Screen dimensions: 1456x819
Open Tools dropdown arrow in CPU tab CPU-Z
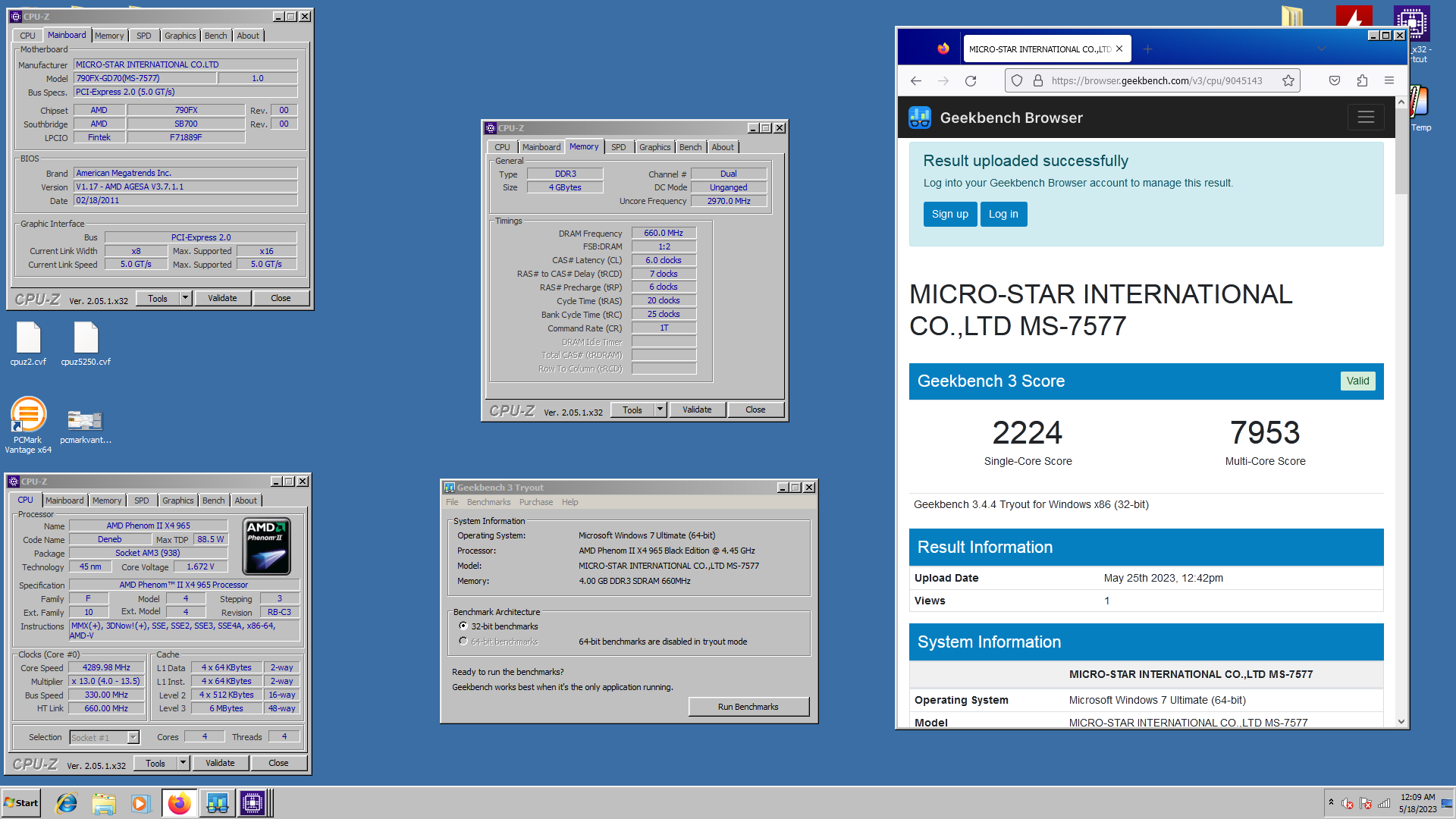pos(183,763)
